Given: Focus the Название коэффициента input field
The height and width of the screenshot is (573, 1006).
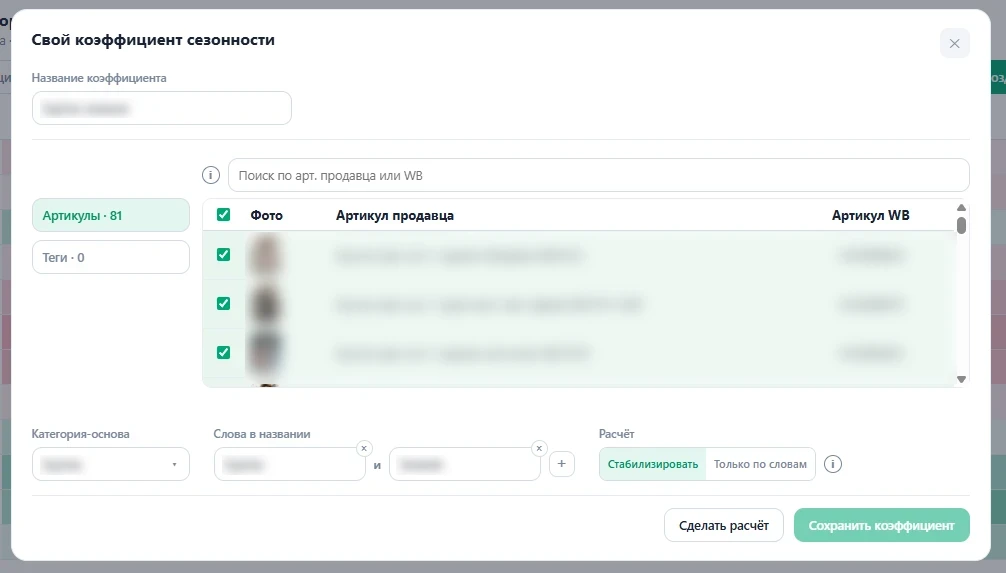Looking at the screenshot, I should 162,108.
